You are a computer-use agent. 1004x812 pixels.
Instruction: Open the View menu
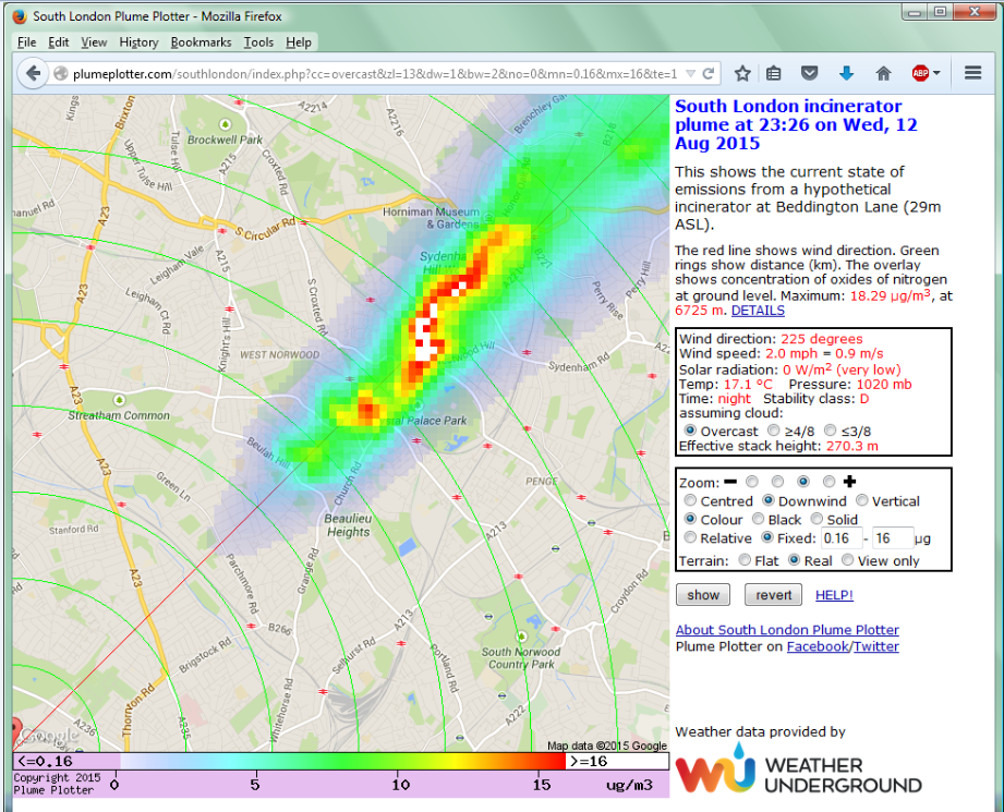tap(94, 42)
